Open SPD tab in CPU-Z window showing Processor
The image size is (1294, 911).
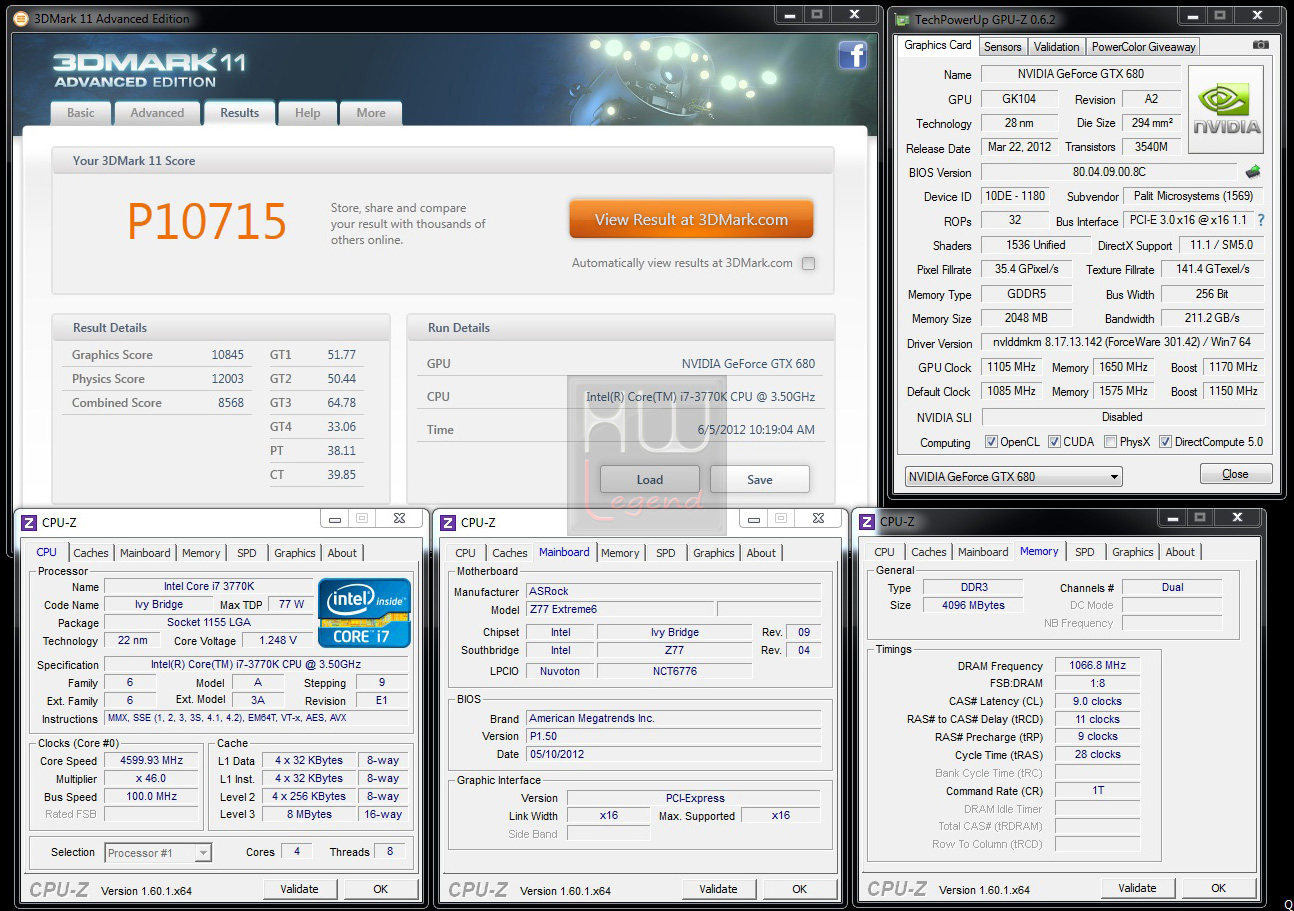click(x=246, y=553)
